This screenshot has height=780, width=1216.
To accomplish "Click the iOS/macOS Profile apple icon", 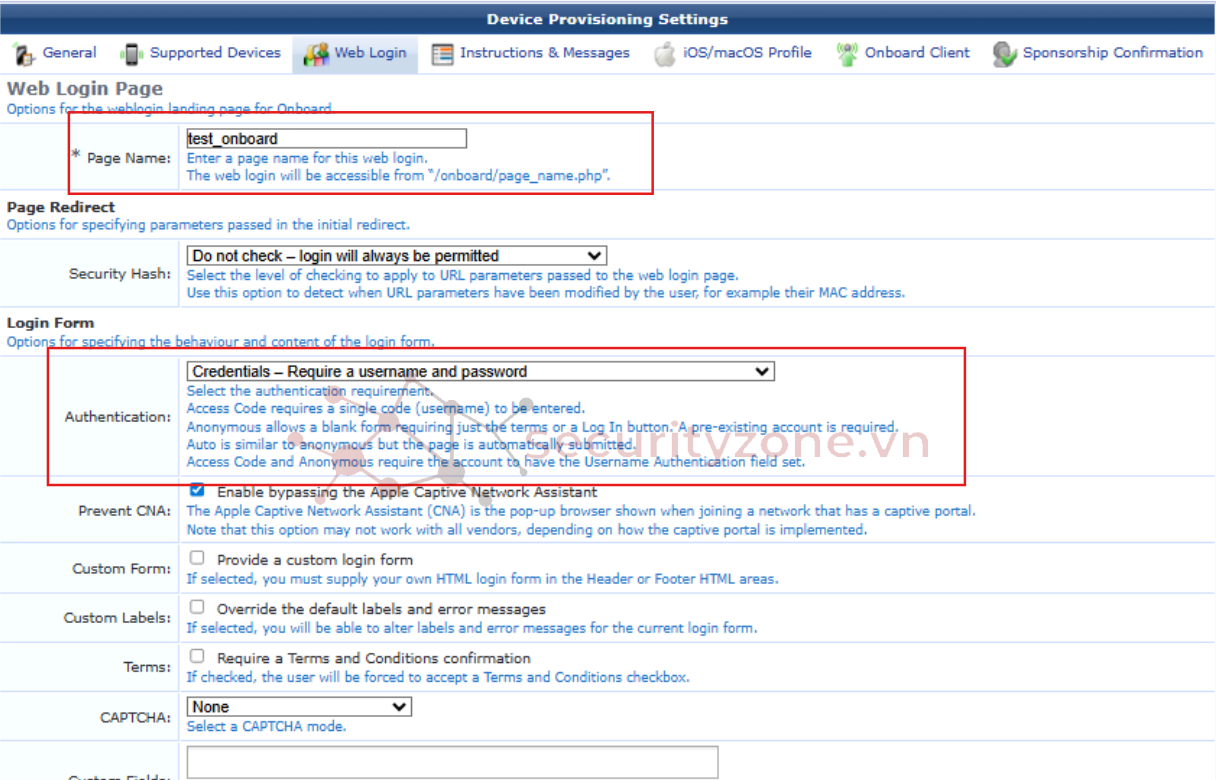I will coord(665,54).
